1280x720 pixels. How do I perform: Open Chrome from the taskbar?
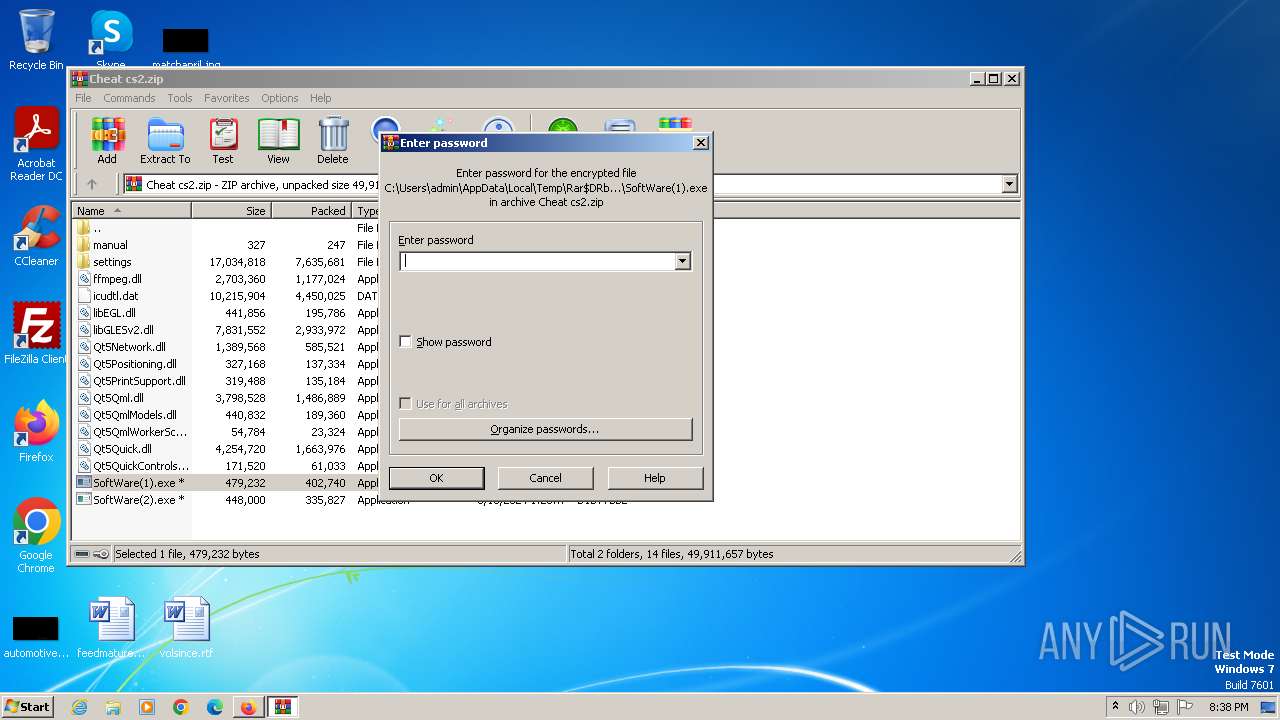181,707
